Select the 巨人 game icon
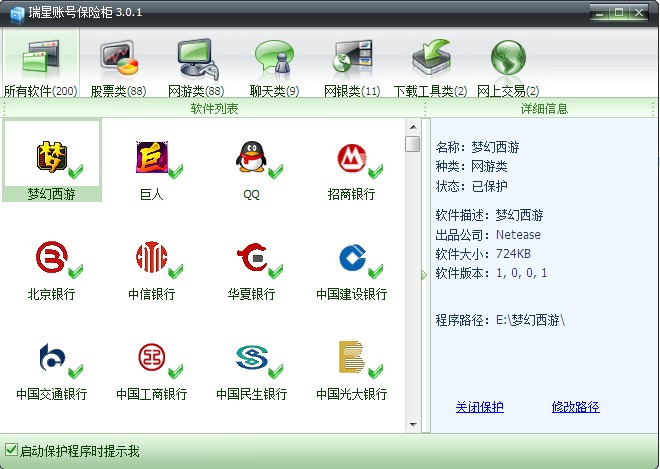Viewport: 660px width, 469px height. pos(152,157)
